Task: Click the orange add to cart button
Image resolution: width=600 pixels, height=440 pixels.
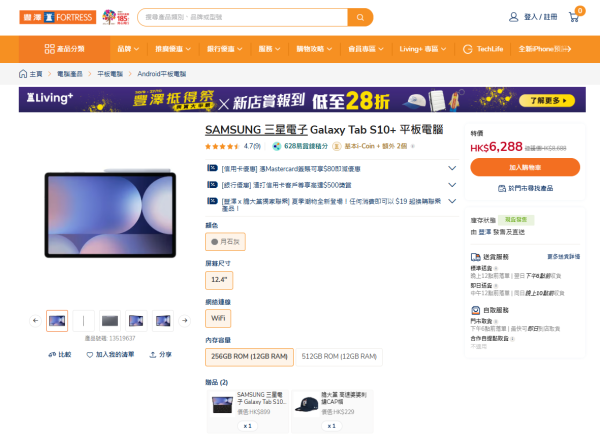Action: [525, 167]
